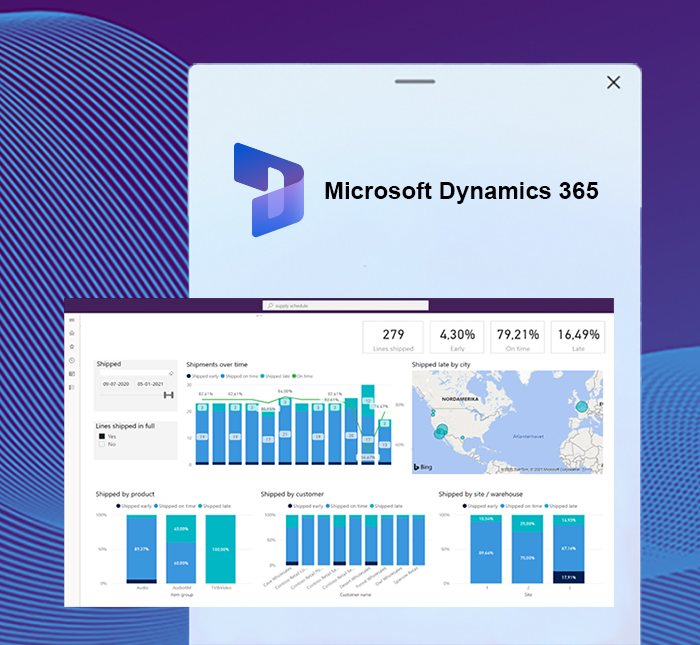Click Shipped on time legend in Shipments over time
700x645 pixels.
click(239, 376)
